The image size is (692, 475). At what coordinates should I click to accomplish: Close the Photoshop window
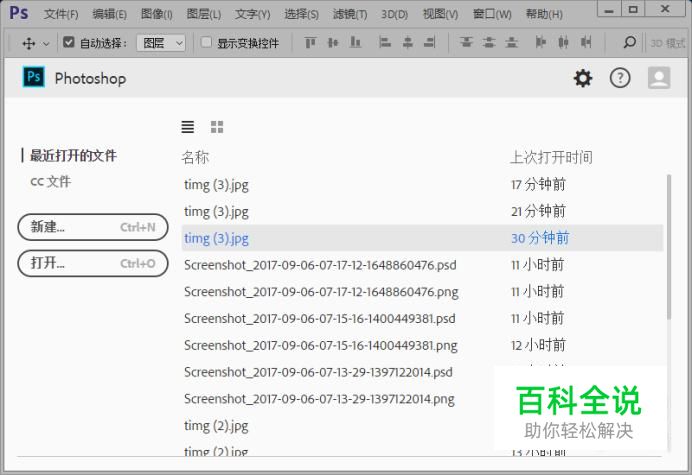click(x=666, y=9)
